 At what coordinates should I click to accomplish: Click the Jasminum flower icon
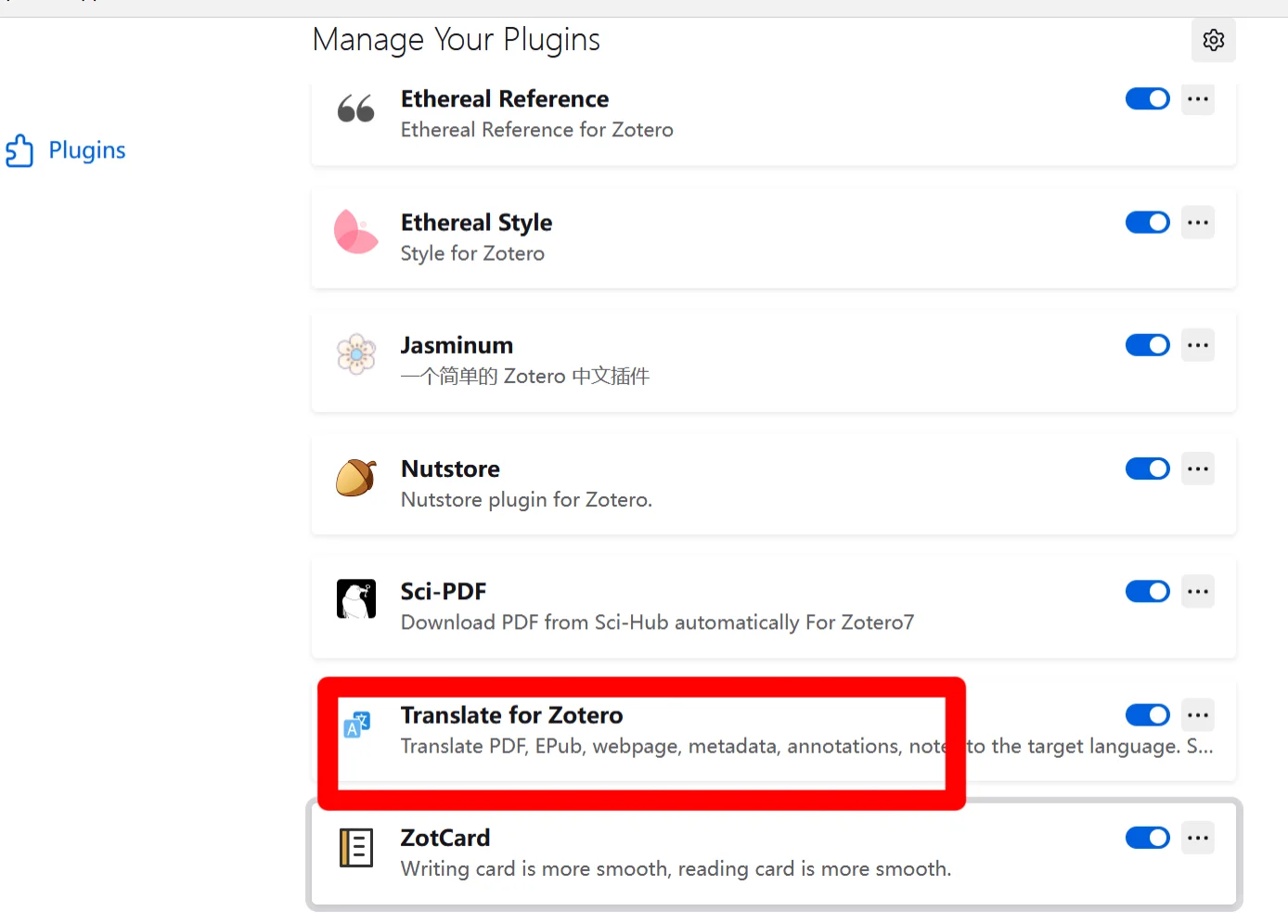pyautogui.click(x=356, y=354)
